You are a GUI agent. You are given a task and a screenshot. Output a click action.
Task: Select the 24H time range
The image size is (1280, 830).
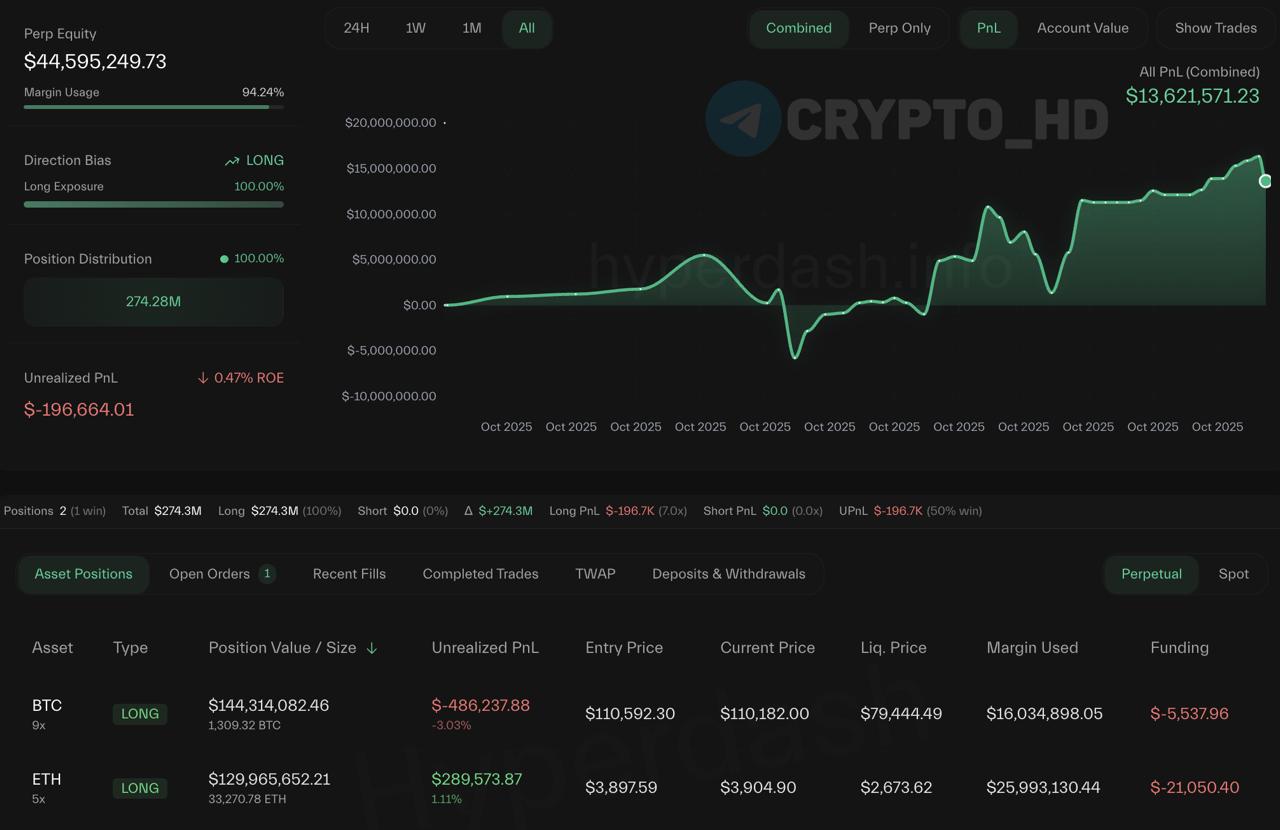click(x=356, y=28)
